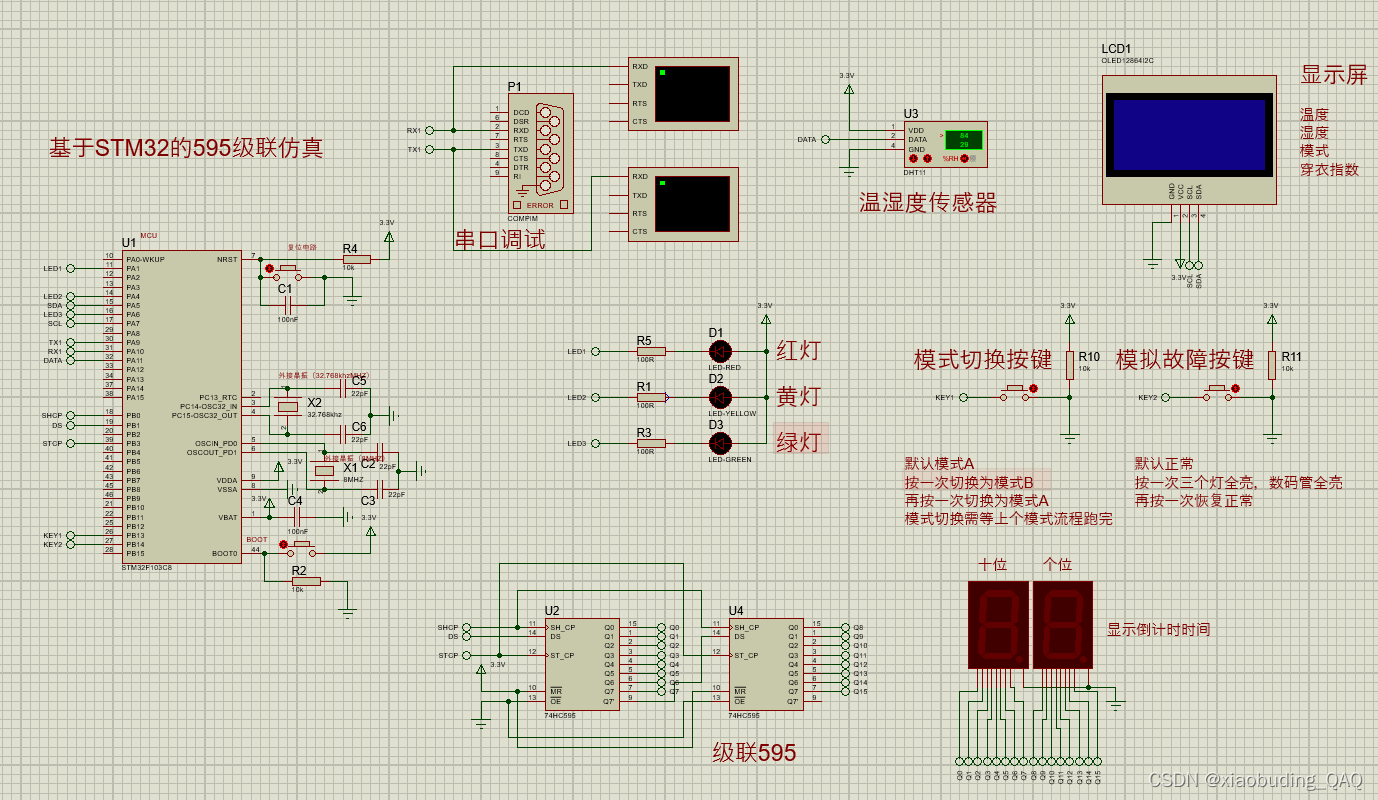The image size is (1378, 800).
Task: Select the green LED D3
Action: [720, 443]
